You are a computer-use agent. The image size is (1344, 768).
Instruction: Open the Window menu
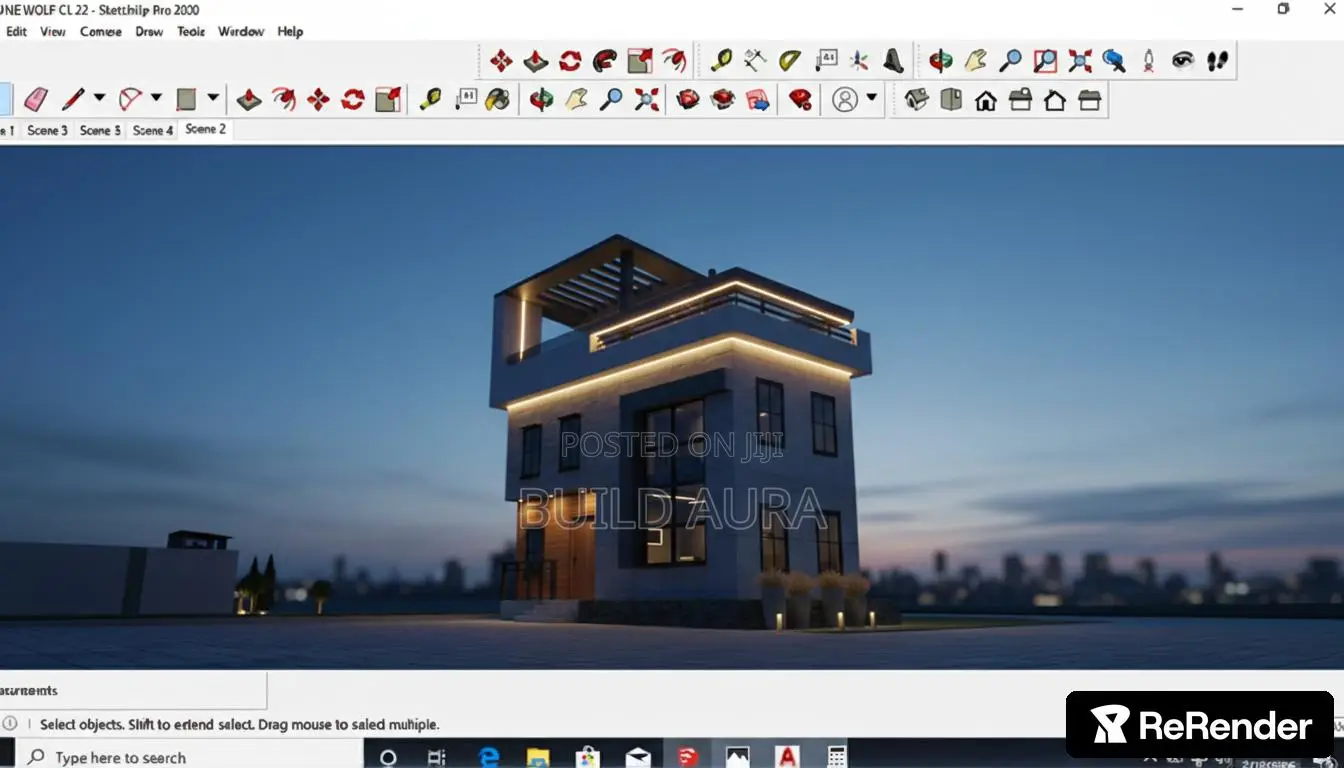[x=241, y=31]
